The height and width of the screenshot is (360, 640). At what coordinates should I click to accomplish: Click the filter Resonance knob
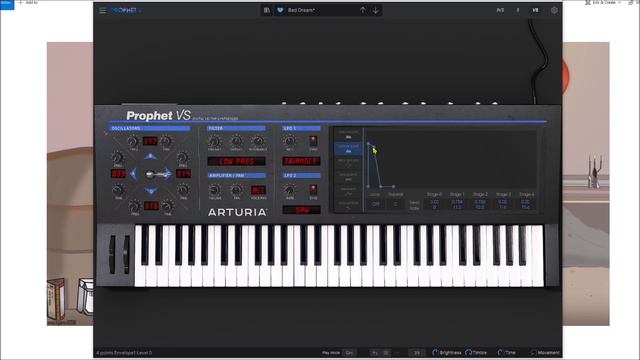[258, 141]
